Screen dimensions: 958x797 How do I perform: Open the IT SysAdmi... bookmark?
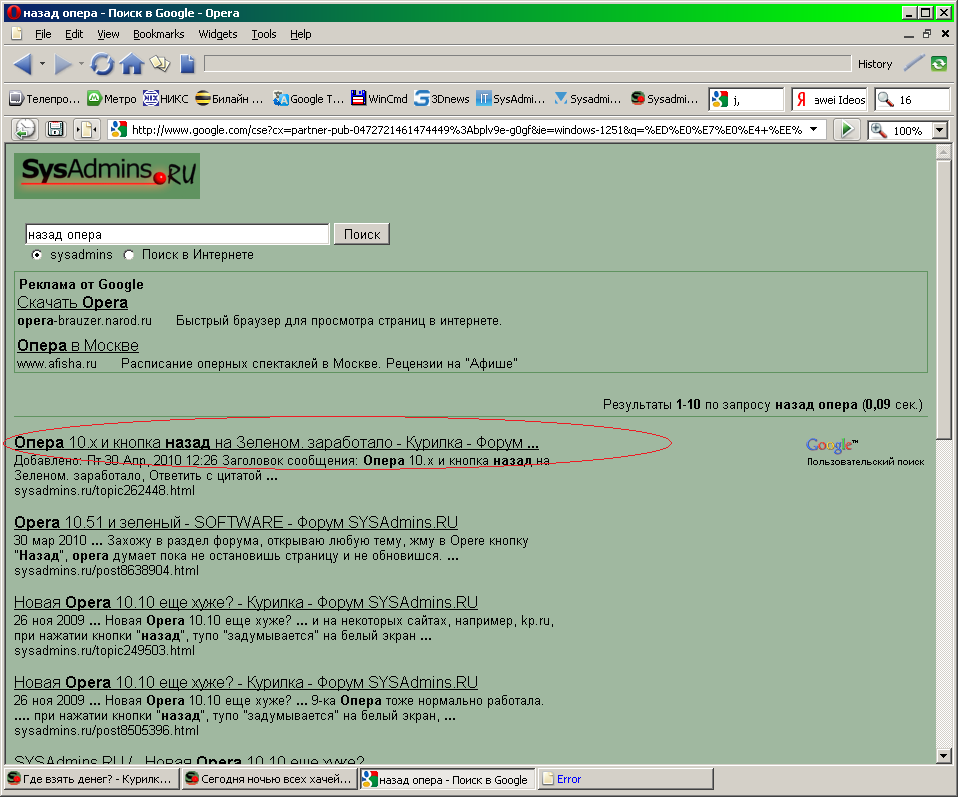click(510, 98)
